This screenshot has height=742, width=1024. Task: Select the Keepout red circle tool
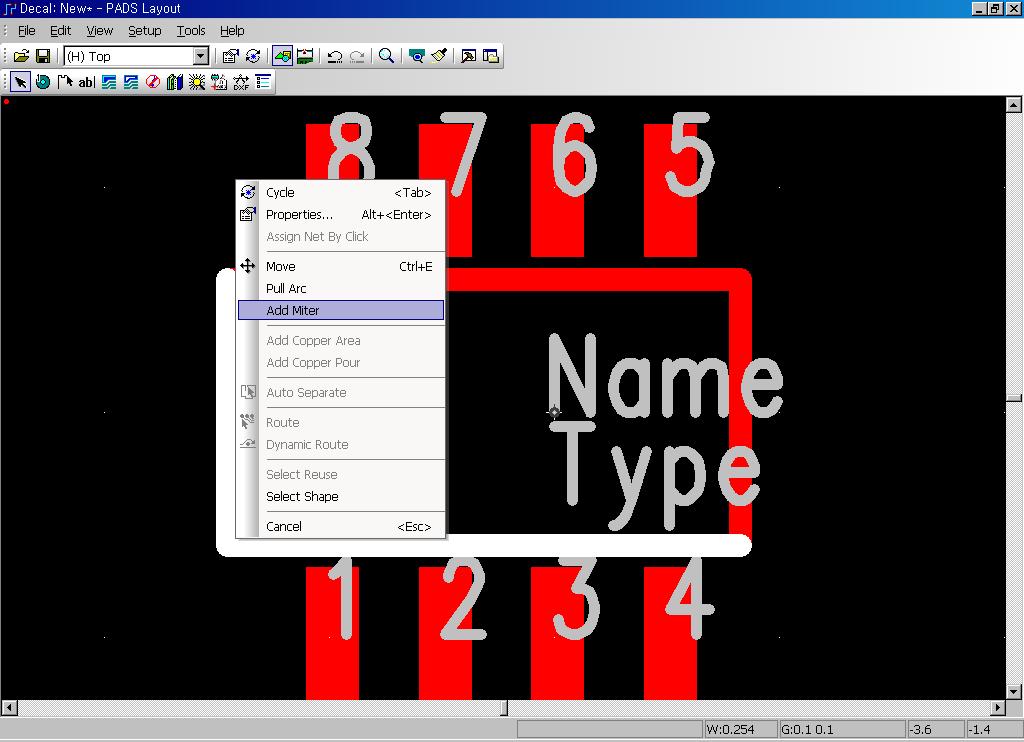pyautogui.click(x=153, y=82)
